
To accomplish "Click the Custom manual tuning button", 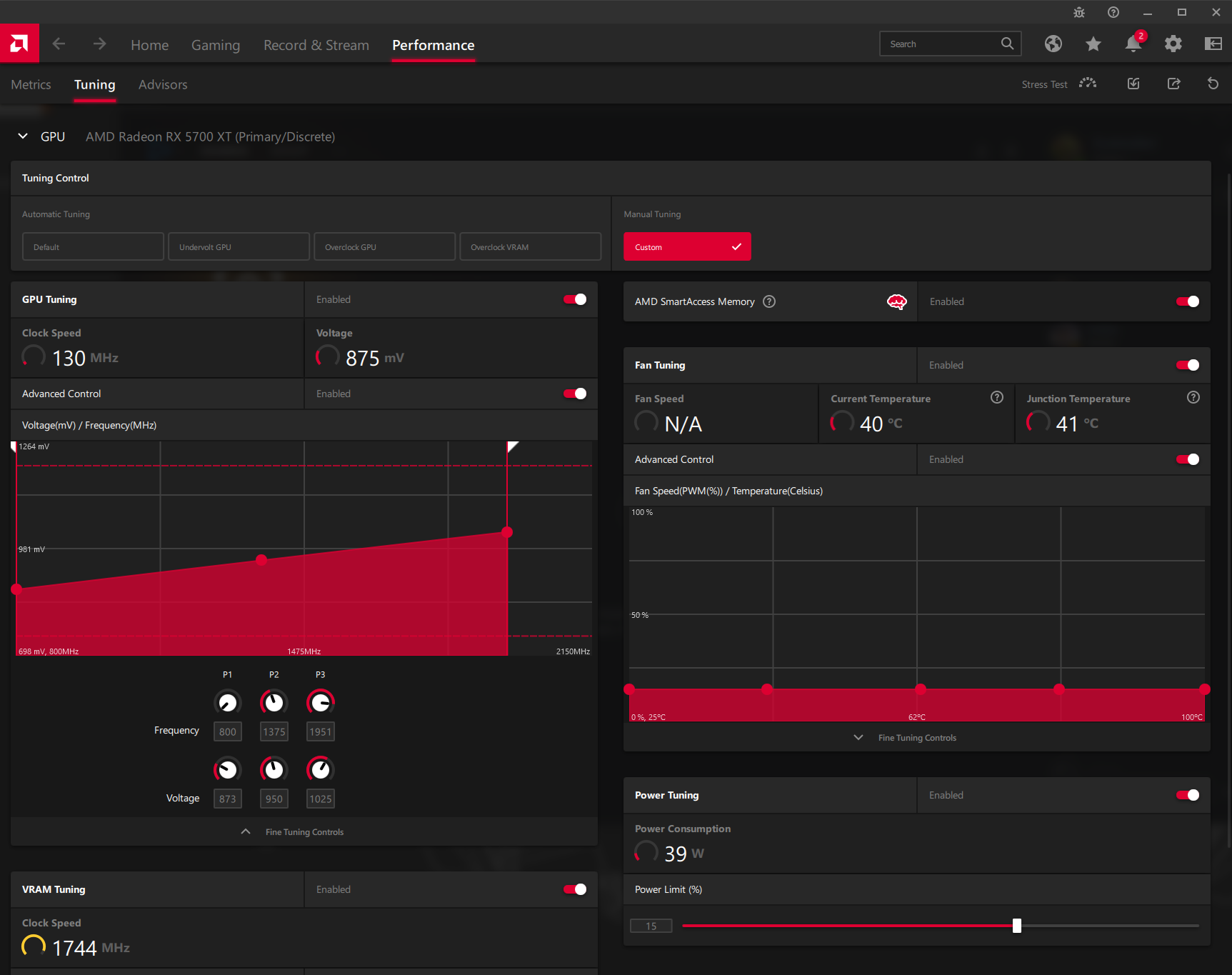I will [x=687, y=246].
